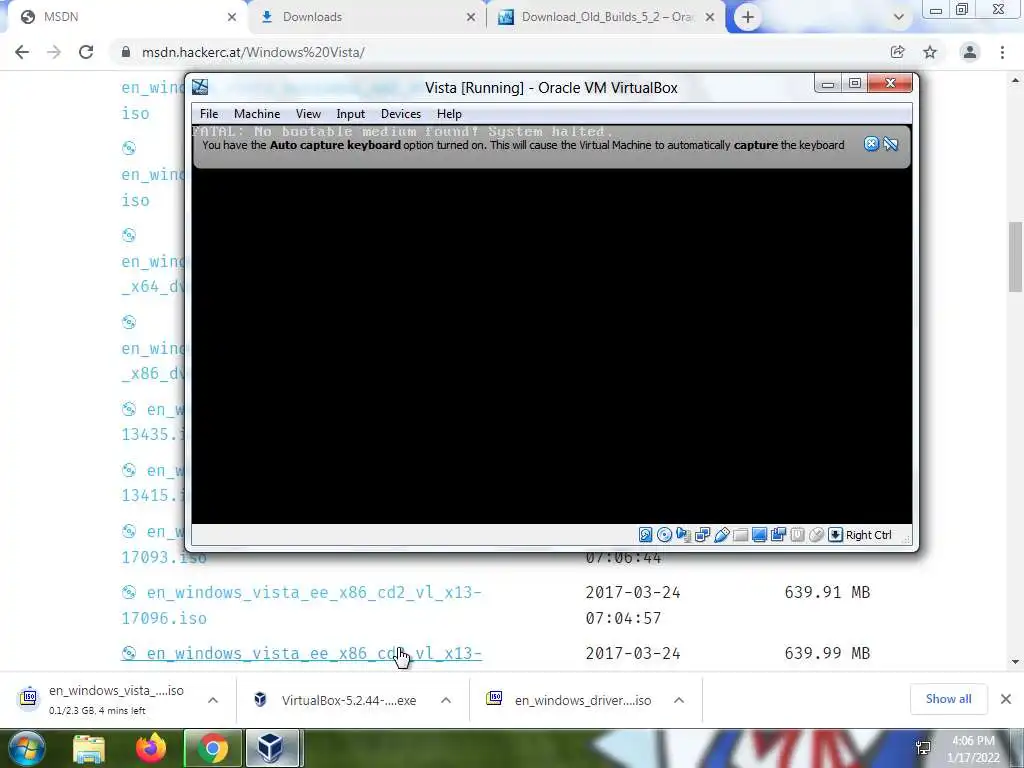The image size is (1024, 768).
Task: Click the 639.99 MB file size text
Action: pos(827,653)
